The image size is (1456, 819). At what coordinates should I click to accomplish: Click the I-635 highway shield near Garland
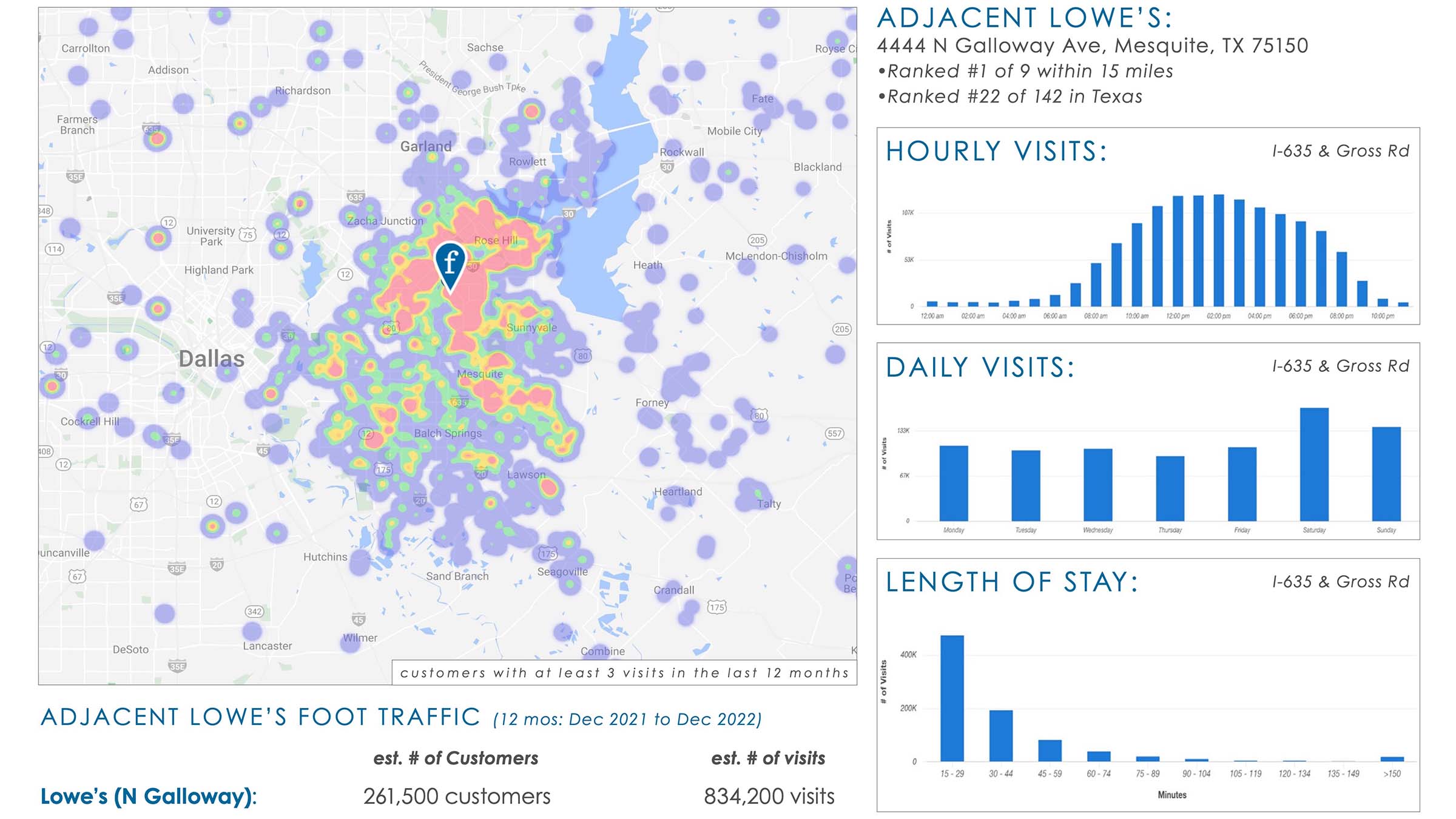356,197
